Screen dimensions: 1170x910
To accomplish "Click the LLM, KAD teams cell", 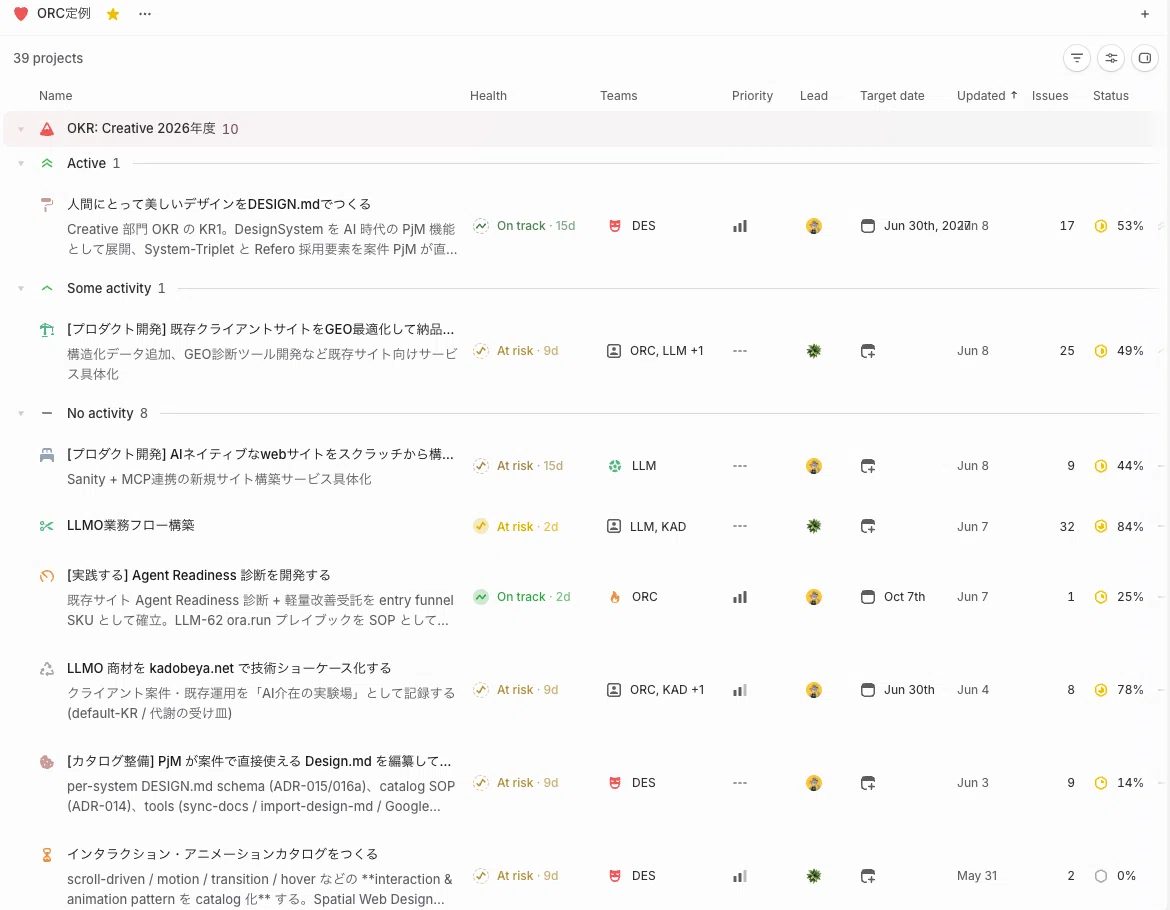I will 646,527.
